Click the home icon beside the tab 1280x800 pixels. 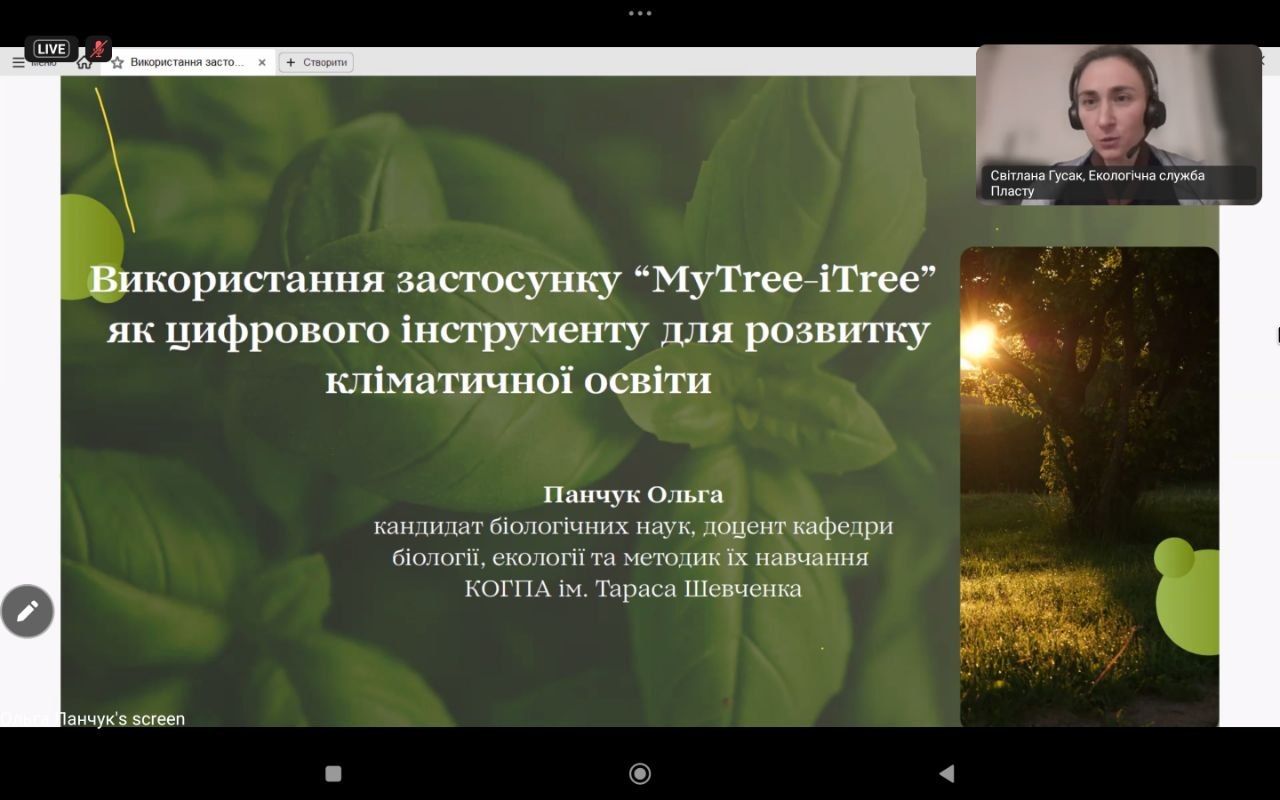(x=84, y=63)
